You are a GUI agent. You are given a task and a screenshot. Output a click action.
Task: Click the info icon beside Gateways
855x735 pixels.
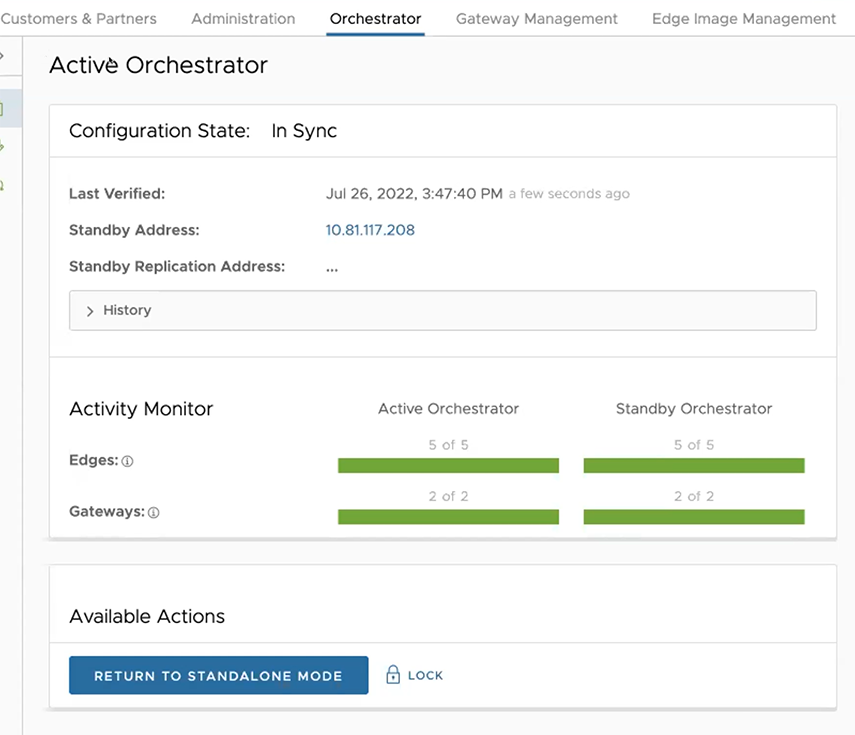pos(152,512)
